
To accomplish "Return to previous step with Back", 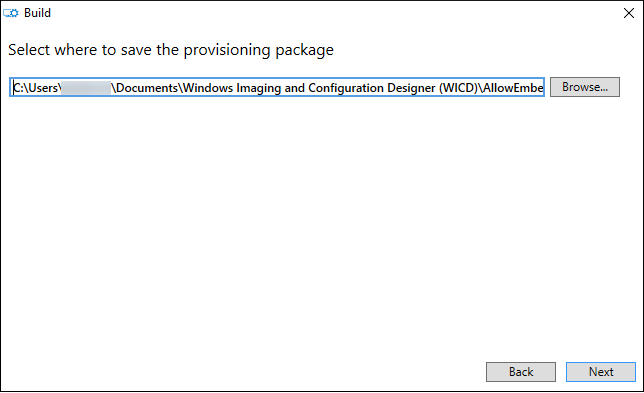I will 521,372.
